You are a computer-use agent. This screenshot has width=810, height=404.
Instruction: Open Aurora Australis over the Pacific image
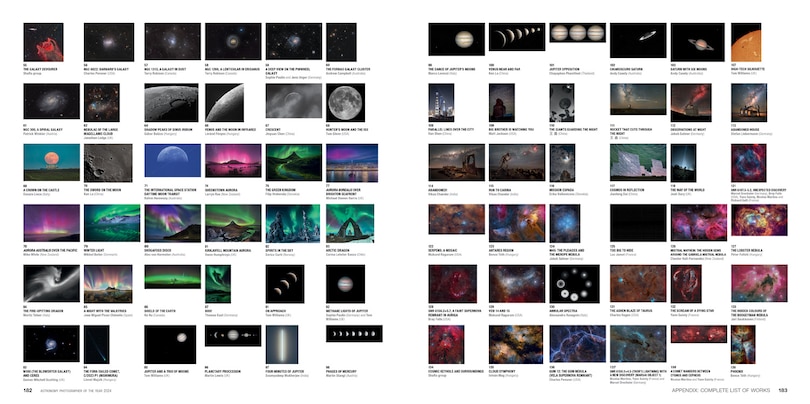click(52, 223)
